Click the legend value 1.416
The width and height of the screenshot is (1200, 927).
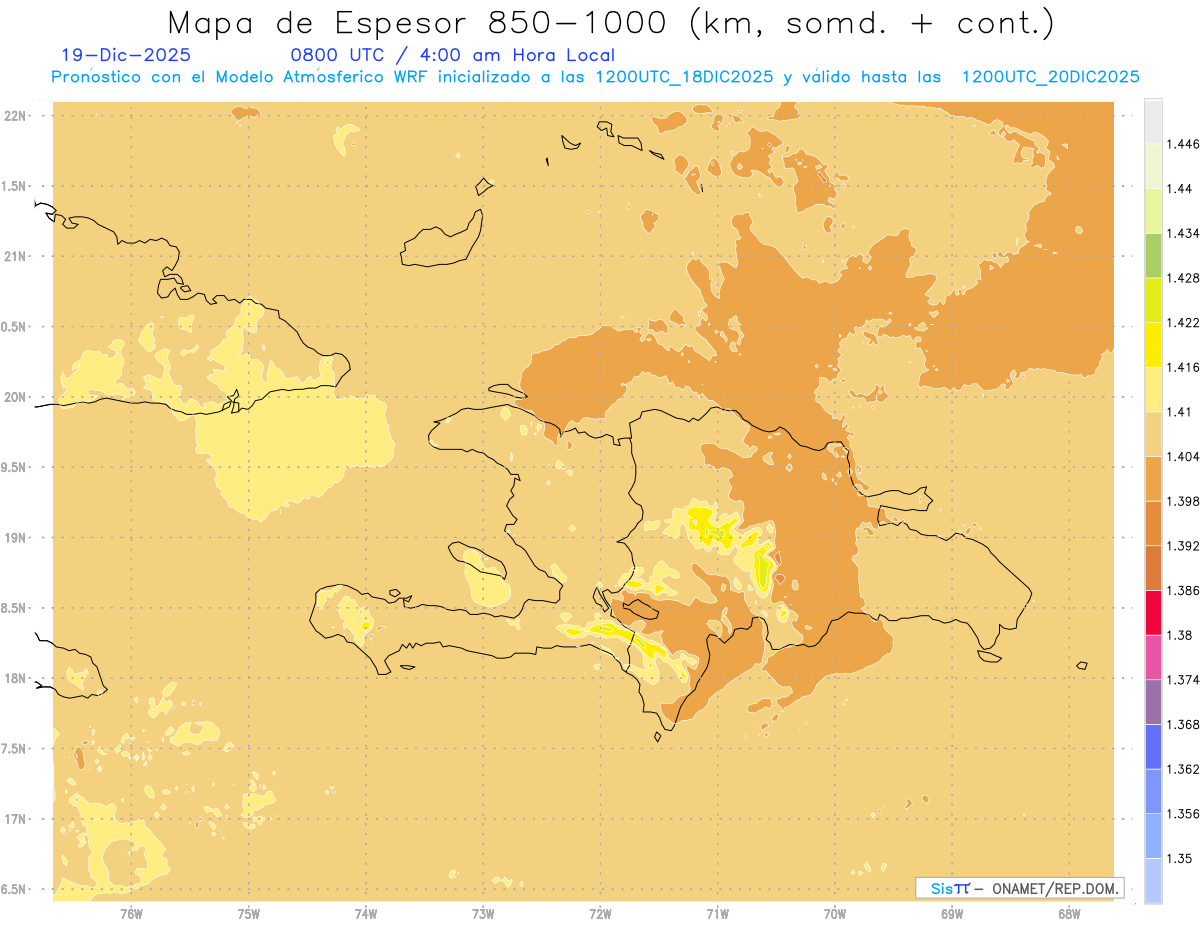[x=1185, y=367]
